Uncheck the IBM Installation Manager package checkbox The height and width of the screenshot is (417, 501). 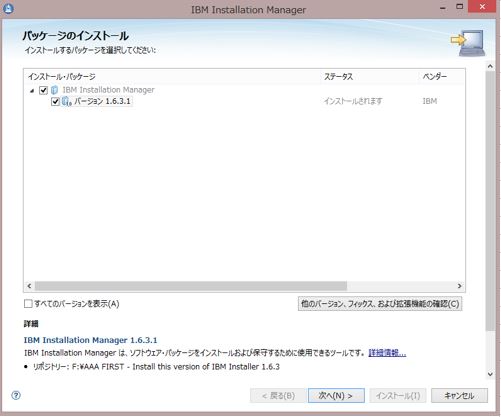(x=43, y=90)
